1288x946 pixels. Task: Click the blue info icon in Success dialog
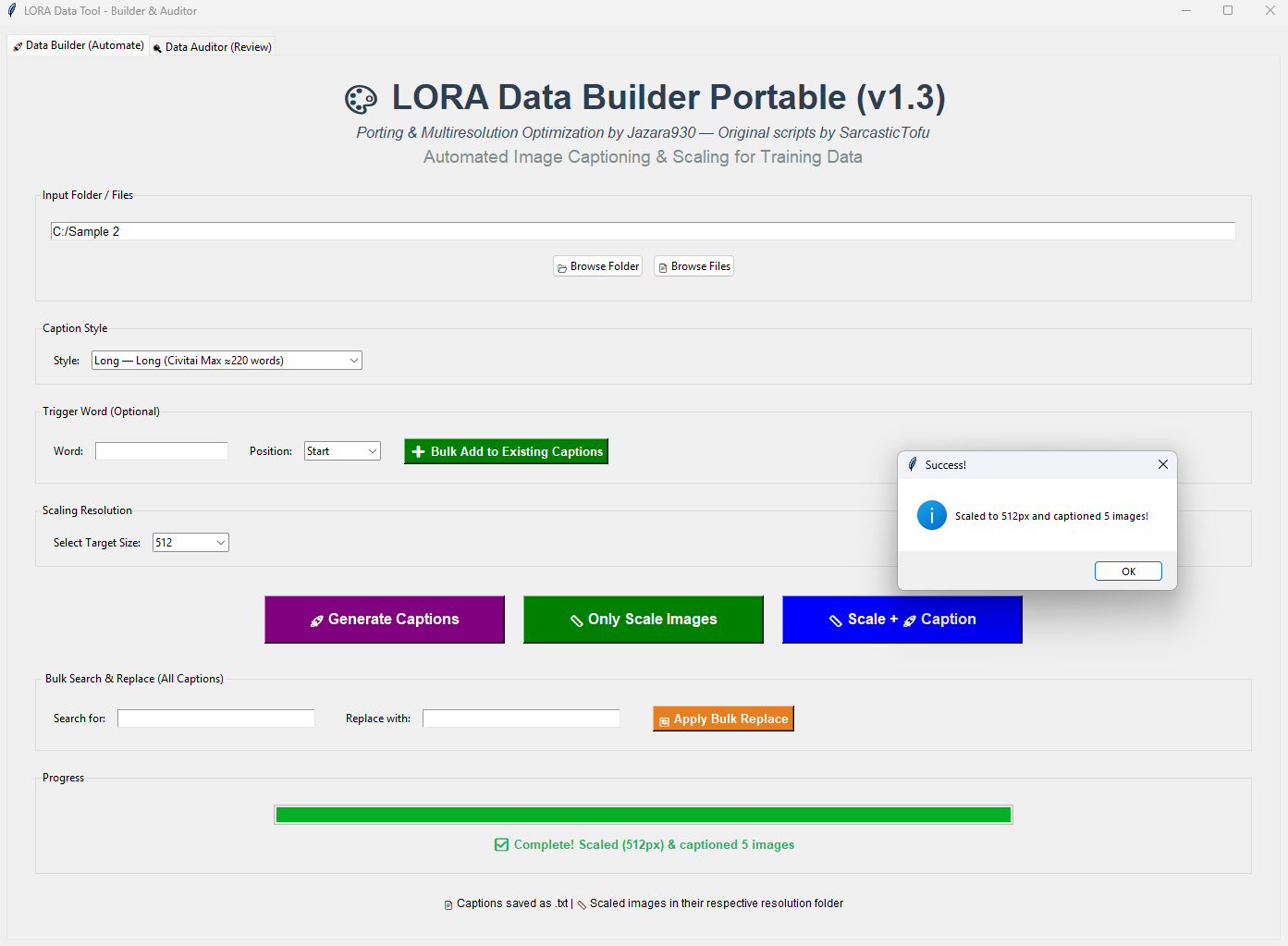click(932, 515)
